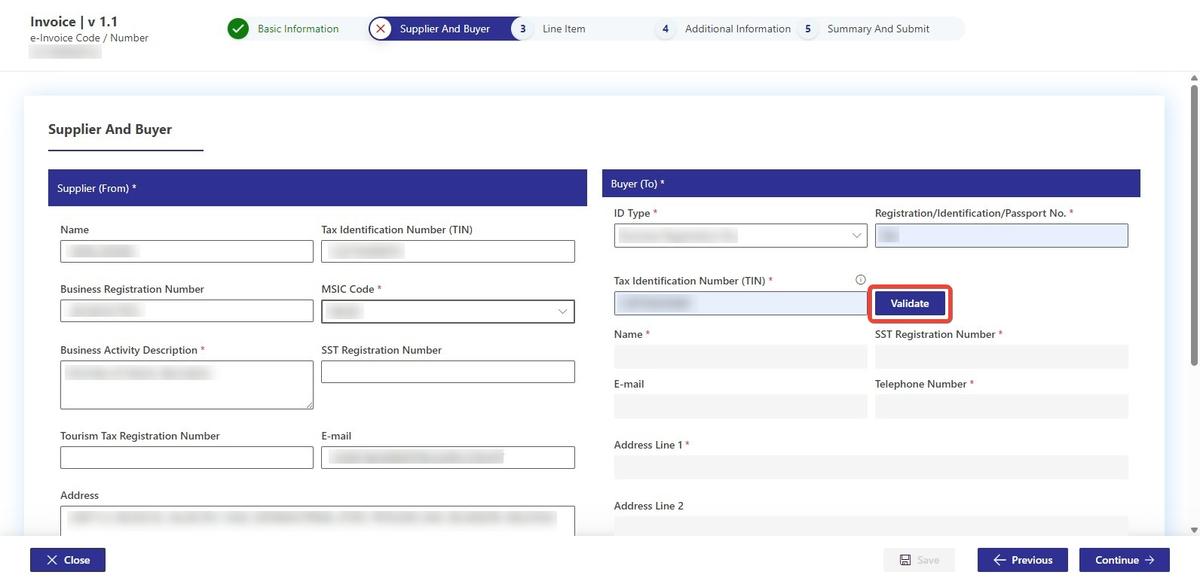Validate the buyer Tax Identification Number
Viewport: 1200px width, 584px height.
(910, 303)
